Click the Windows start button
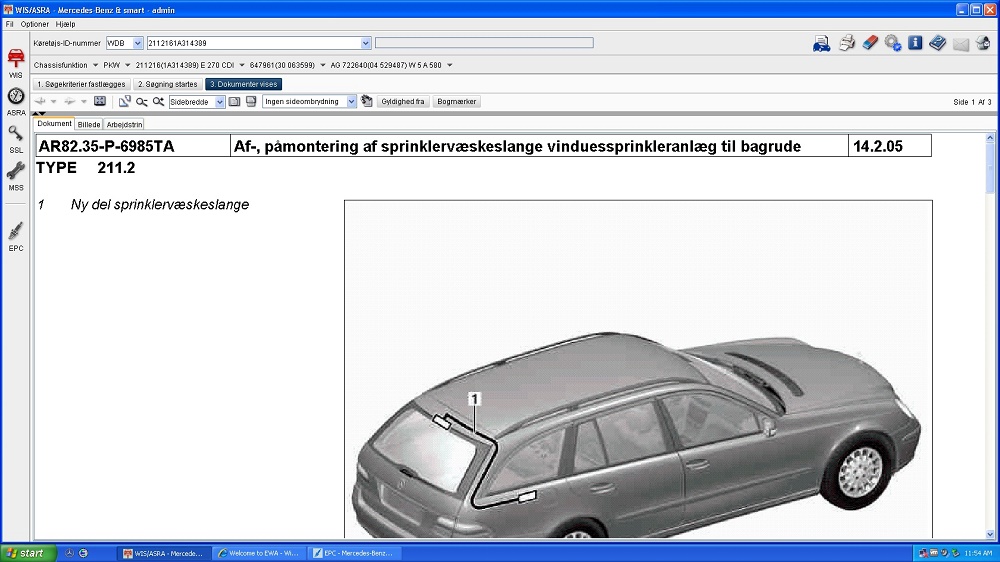The height and width of the screenshot is (562, 1000). [27, 553]
